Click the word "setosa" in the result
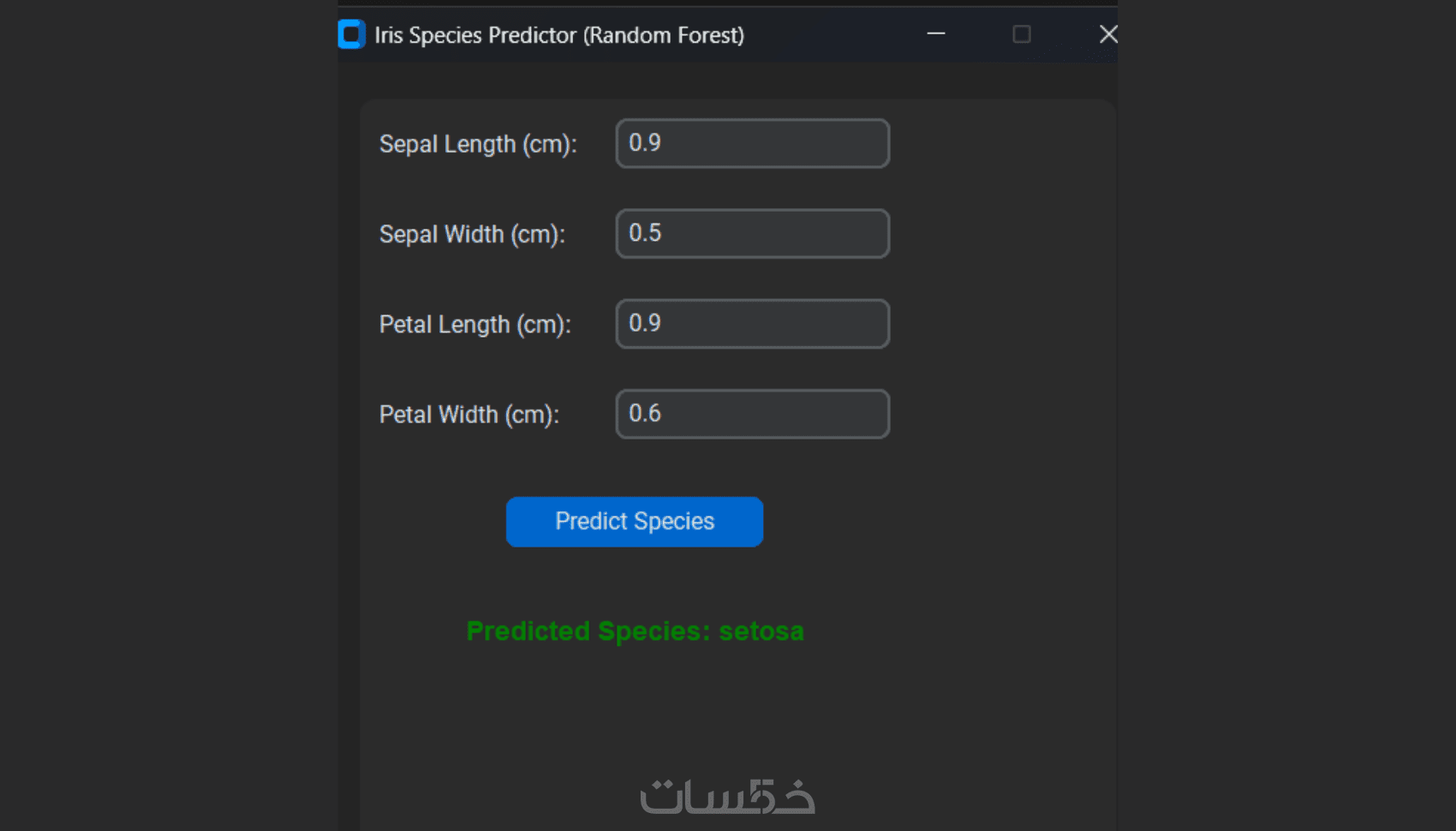The height and width of the screenshot is (831, 1456). [761, 631]
